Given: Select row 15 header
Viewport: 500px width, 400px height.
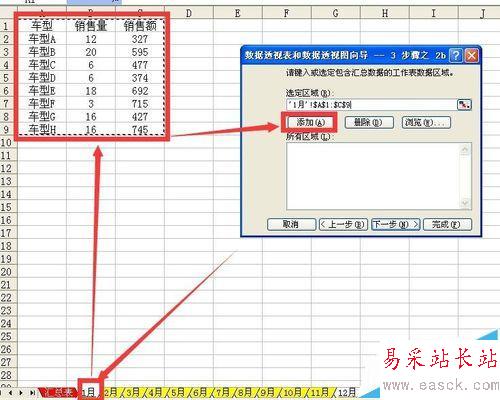Looking at the screenshot, I should [x=7, y=207].
